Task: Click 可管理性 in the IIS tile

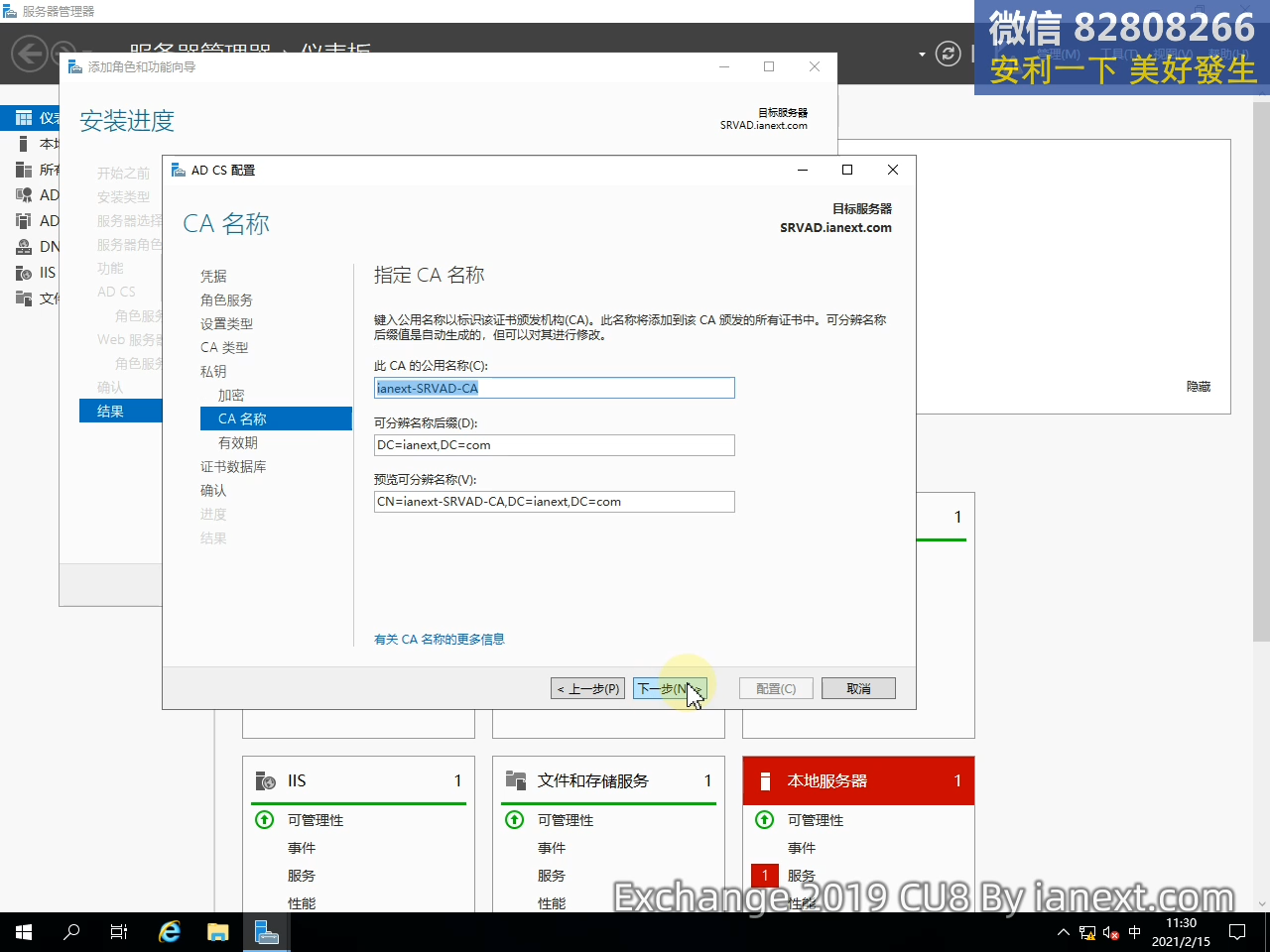Action: click(x=316, y=820)
